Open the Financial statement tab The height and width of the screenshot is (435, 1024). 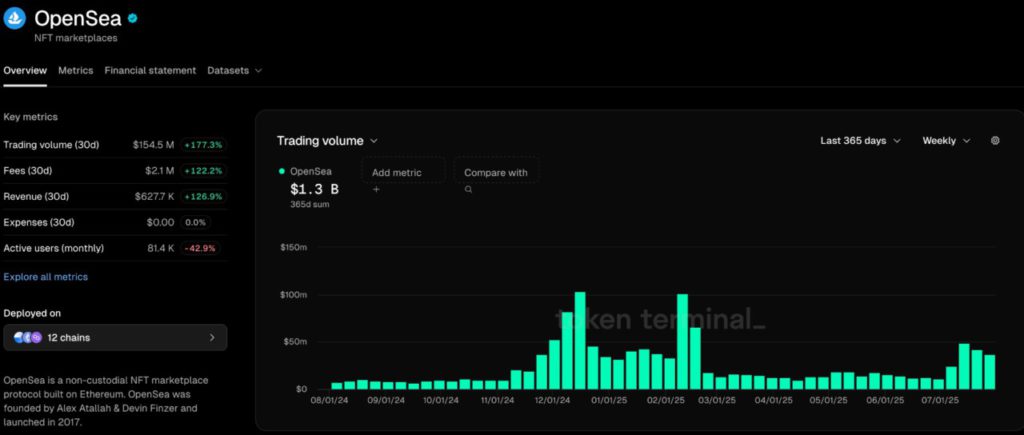coord(150,71)
